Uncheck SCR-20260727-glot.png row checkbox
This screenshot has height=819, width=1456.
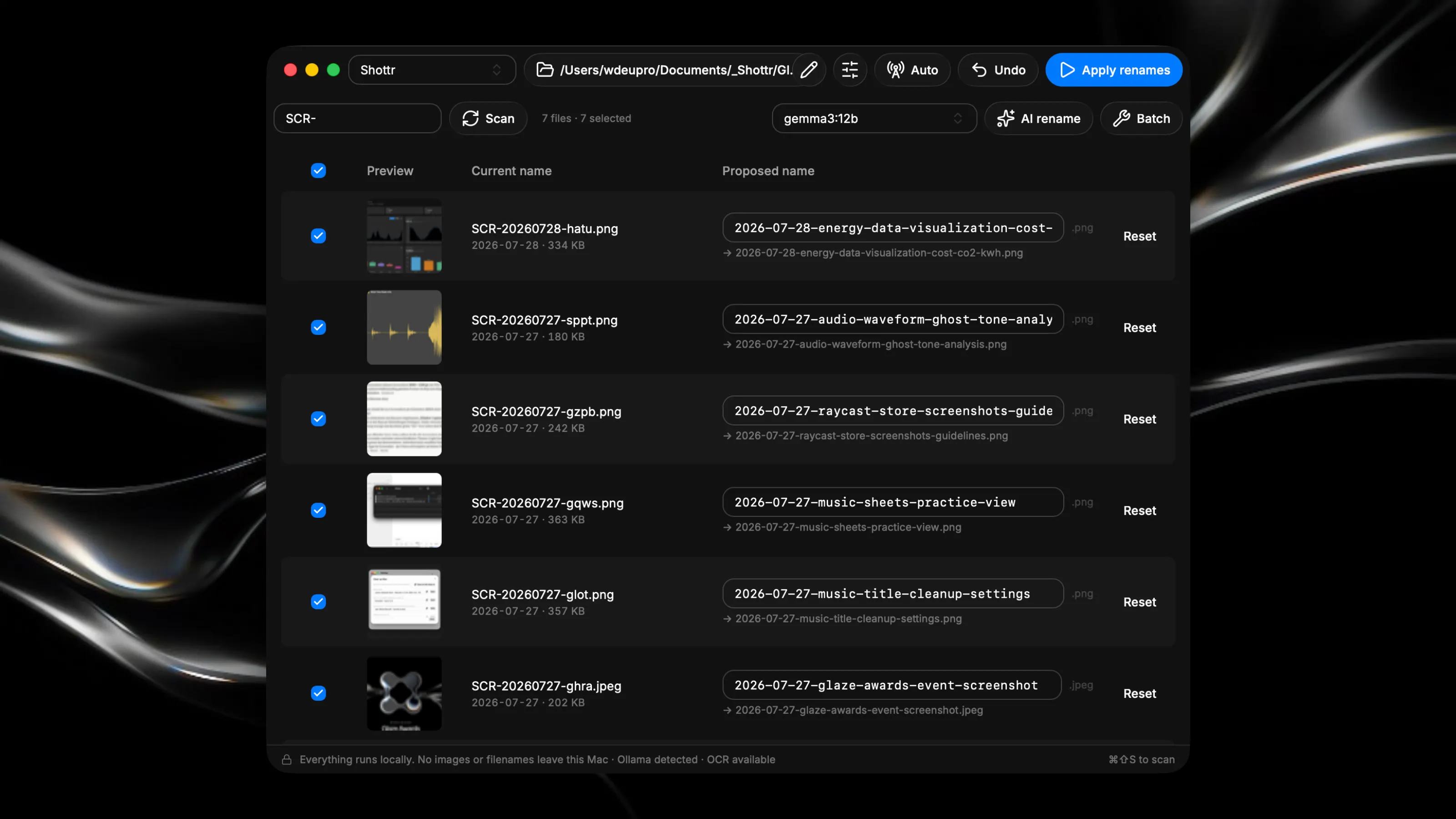tap(318, 602)
